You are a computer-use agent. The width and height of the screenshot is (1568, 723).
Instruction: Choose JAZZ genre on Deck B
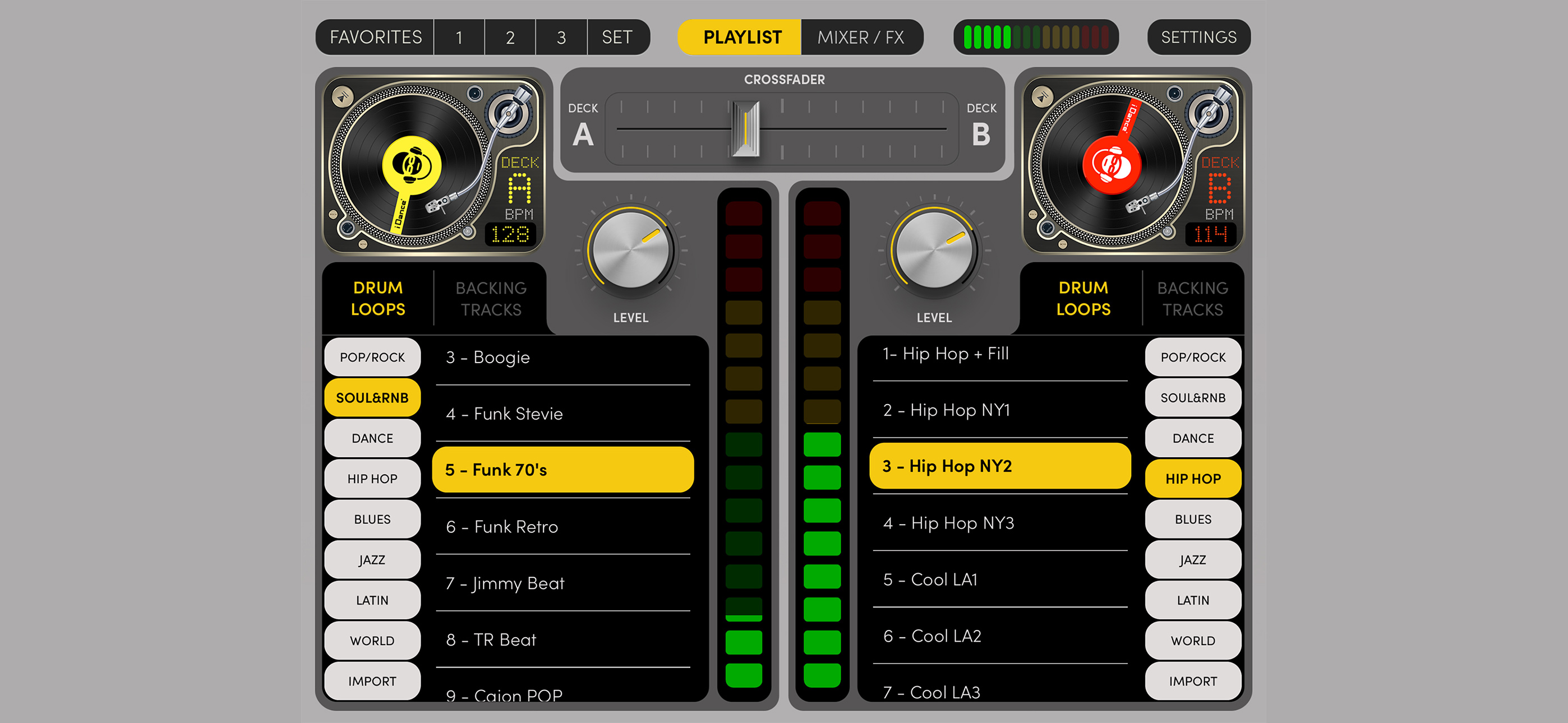(x=1193, y=559)
